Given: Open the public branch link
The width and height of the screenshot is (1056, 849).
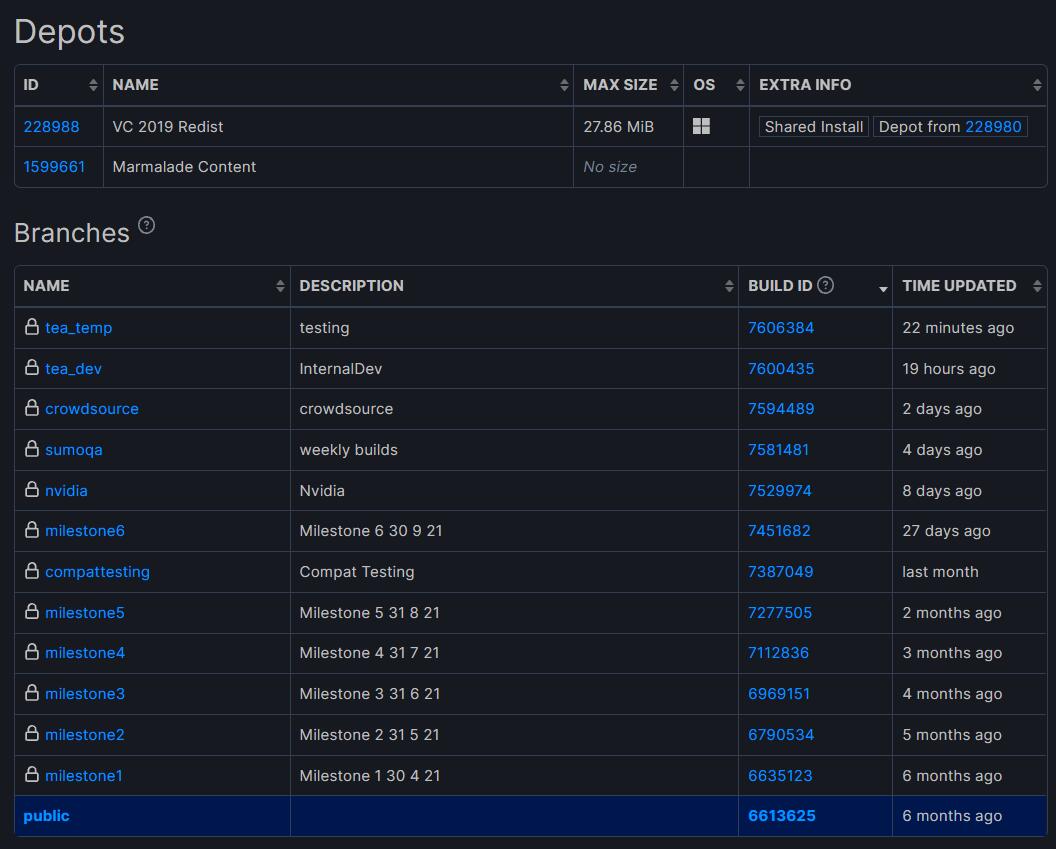Looking at the screenshot, I should click(46, 816).
